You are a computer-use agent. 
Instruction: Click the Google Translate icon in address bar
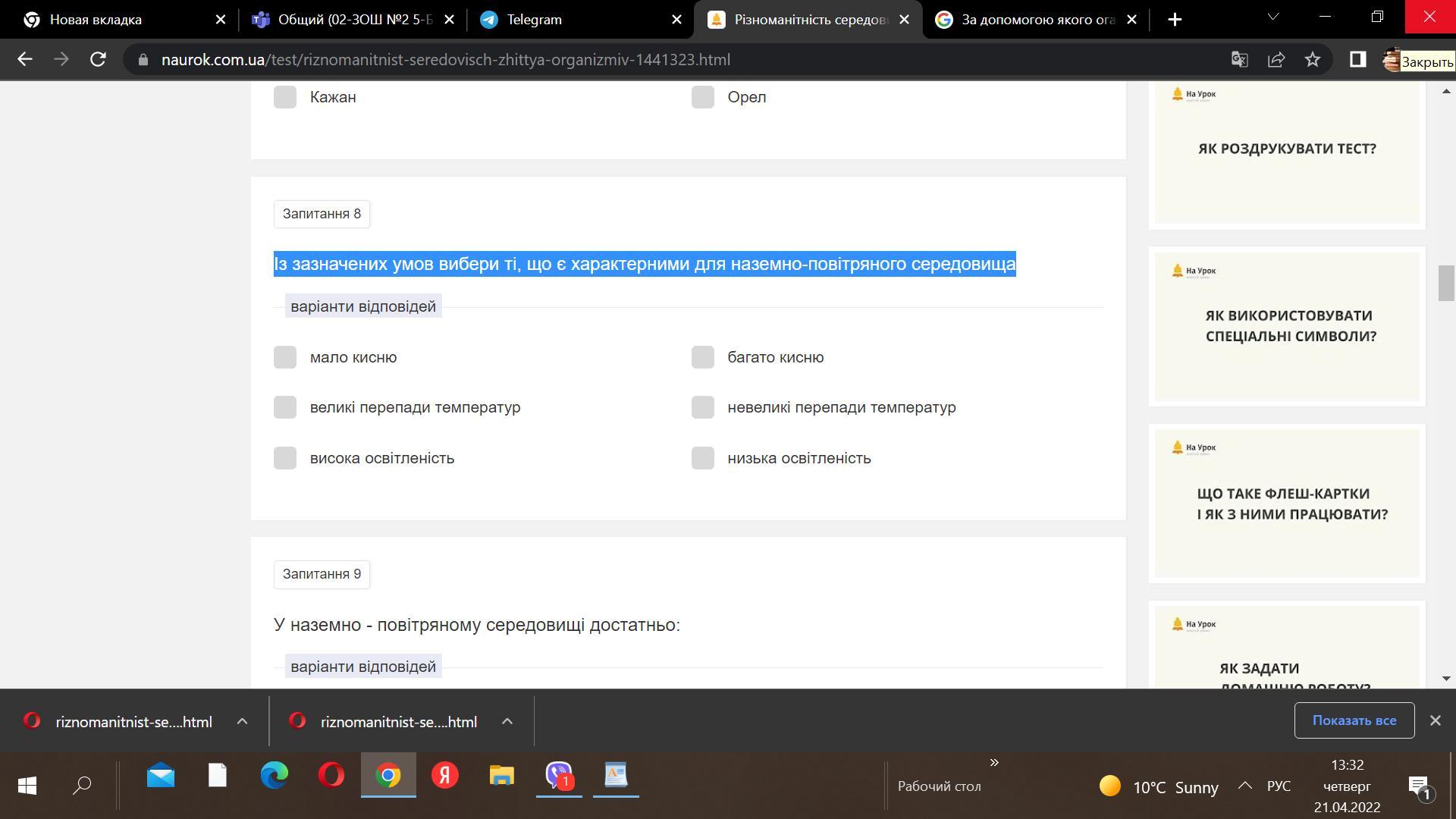[x=1239, y=59]
